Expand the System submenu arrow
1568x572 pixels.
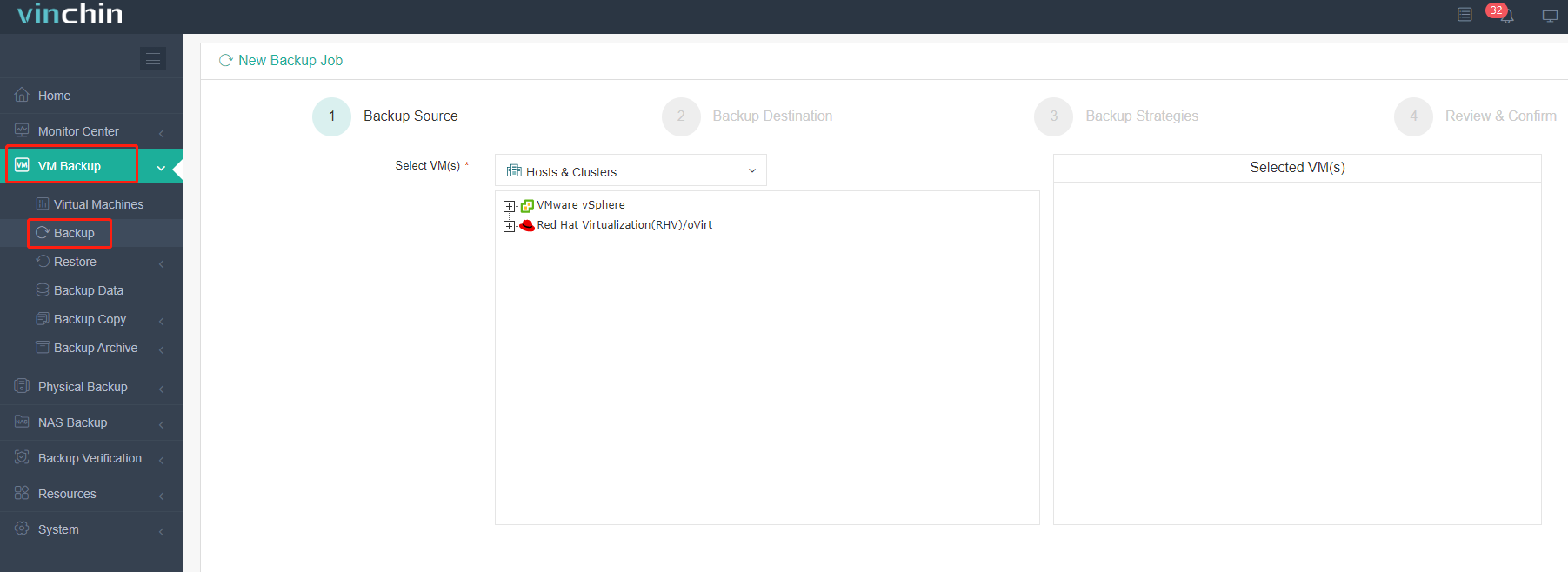[162, 531]
